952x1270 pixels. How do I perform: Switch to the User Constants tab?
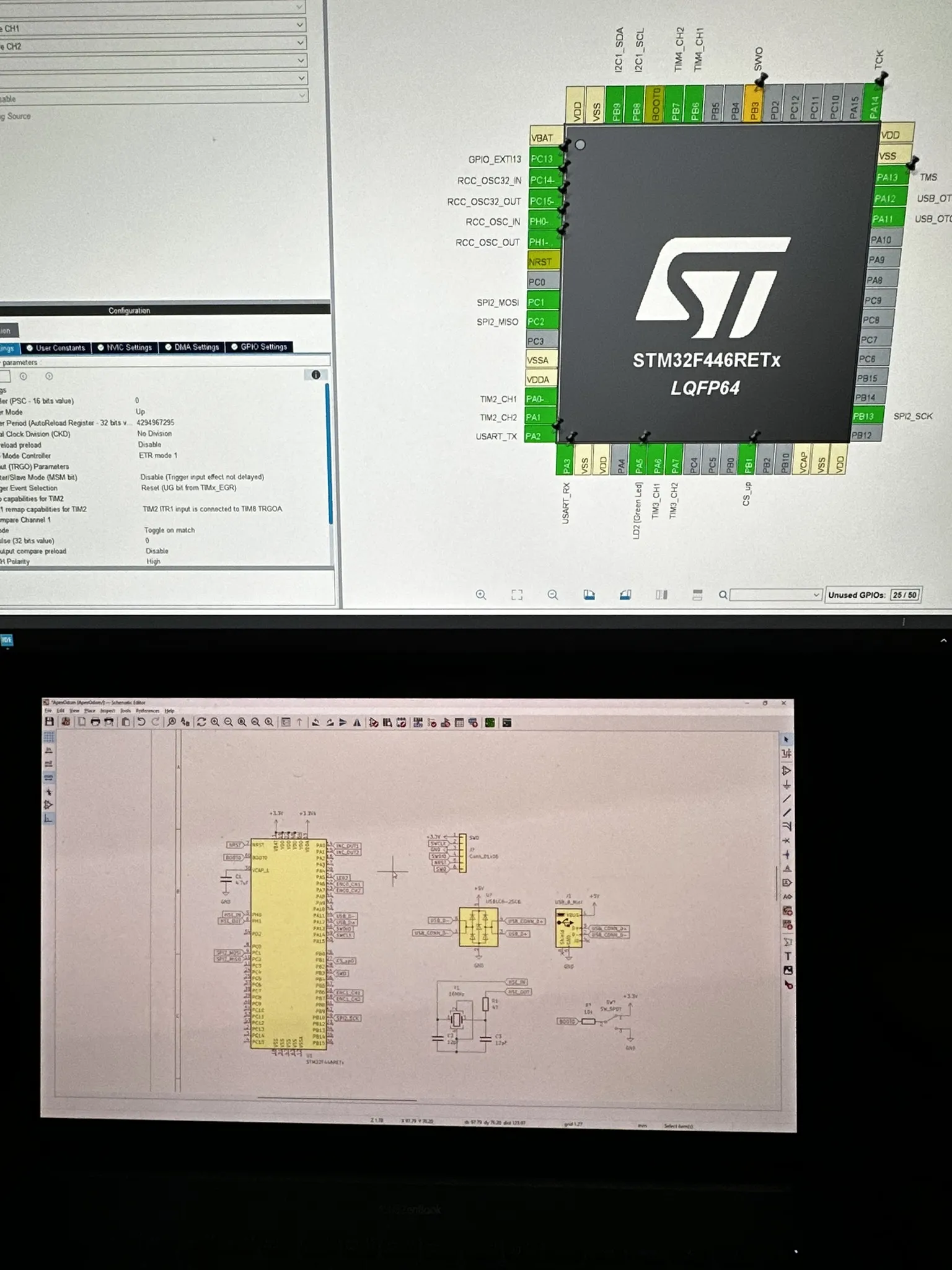pyautogui.click(x=56, y=348)
